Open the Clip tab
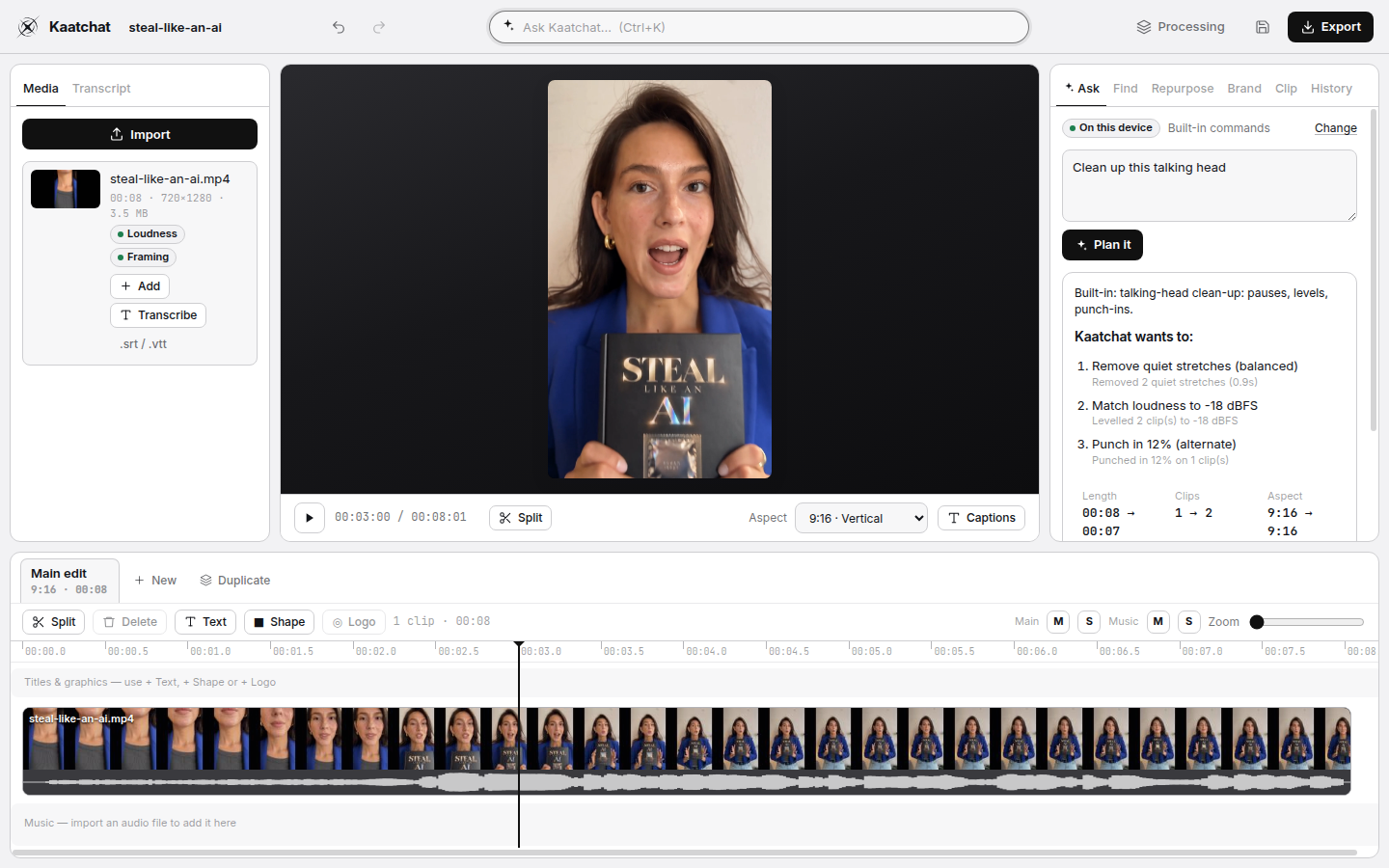Screen dimensions: 1389x868 [x=1286, y=89]
